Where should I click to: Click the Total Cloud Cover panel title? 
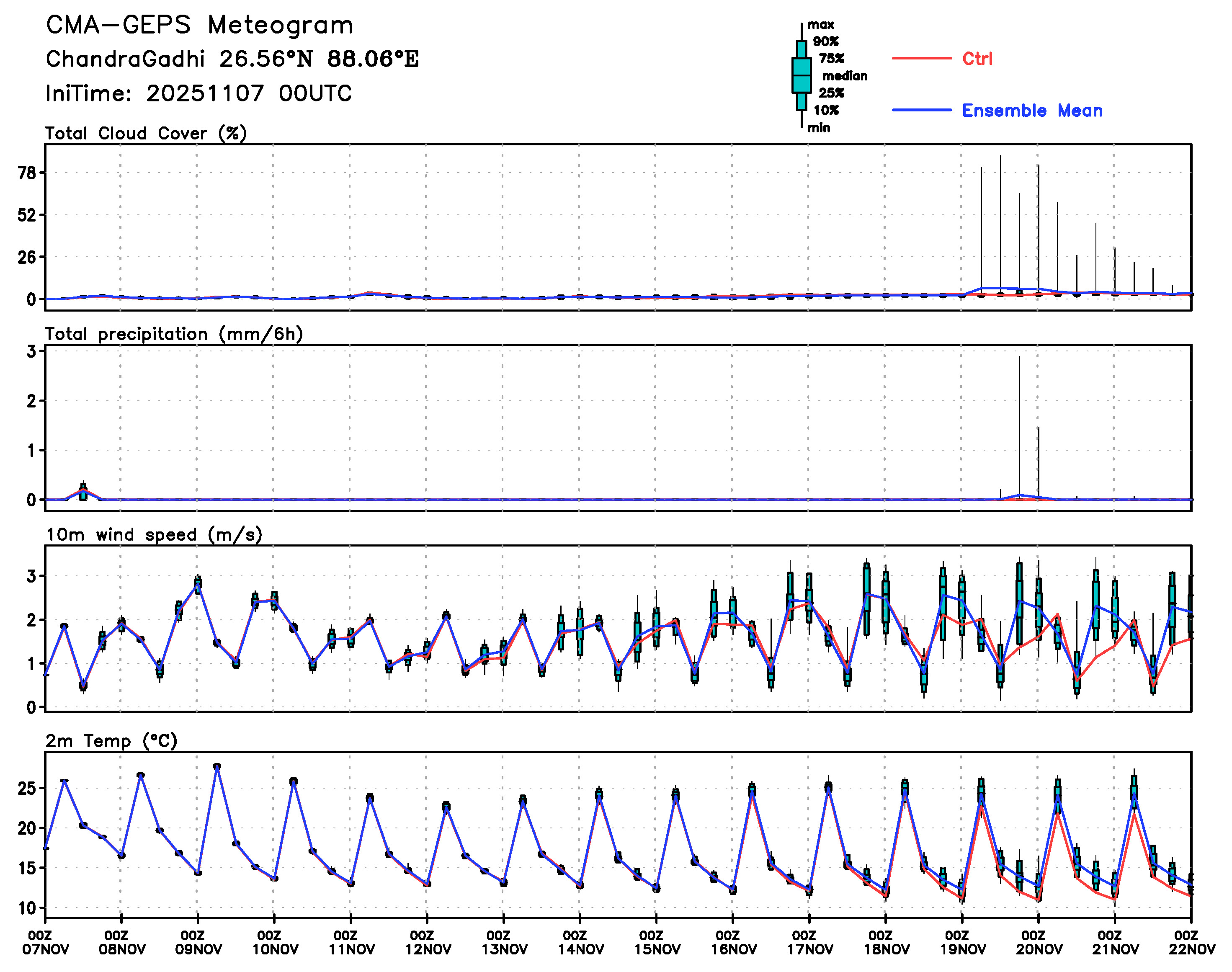(146, 133)
